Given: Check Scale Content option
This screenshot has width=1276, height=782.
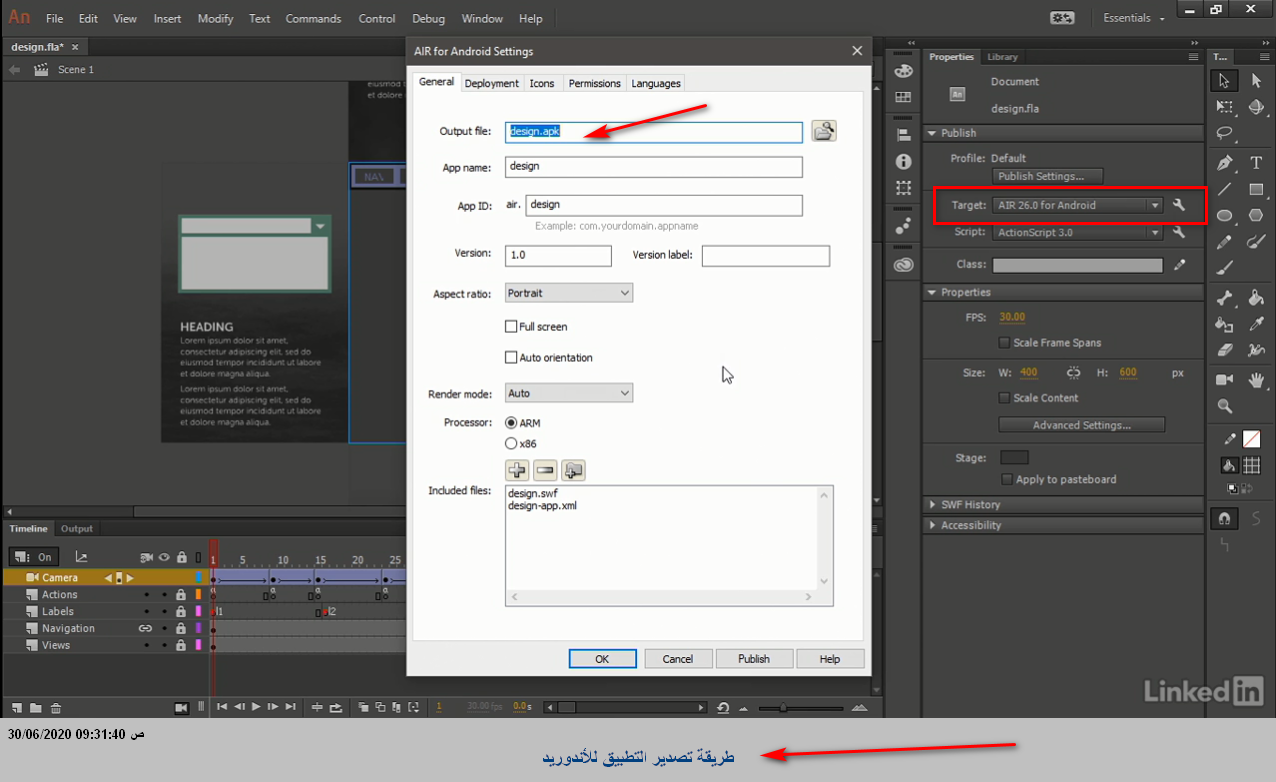Looking at the screenshot, I should pyautogui.click(x=1004, y=398).
